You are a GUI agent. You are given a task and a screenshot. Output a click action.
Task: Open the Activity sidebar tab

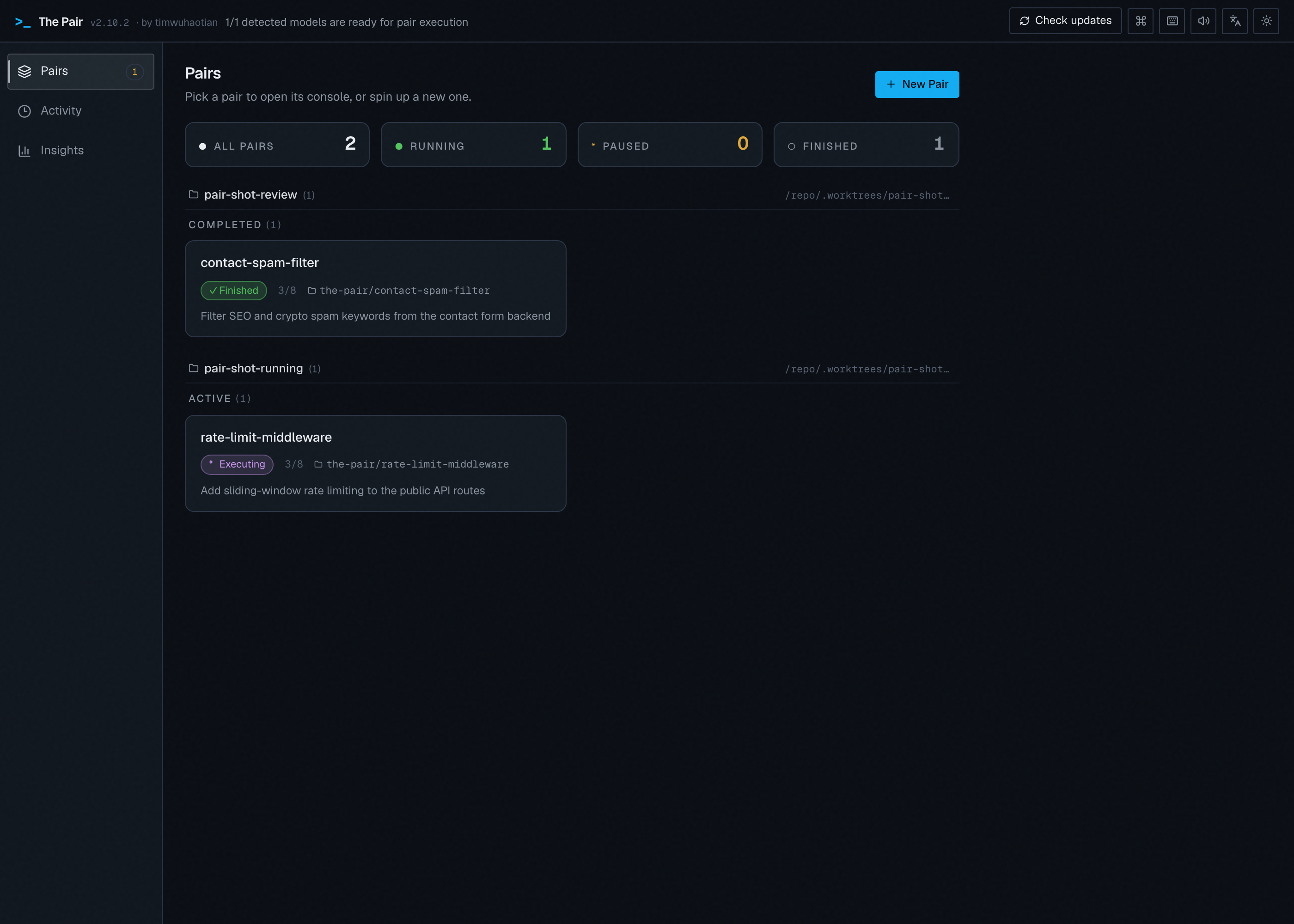click(81, 111)
